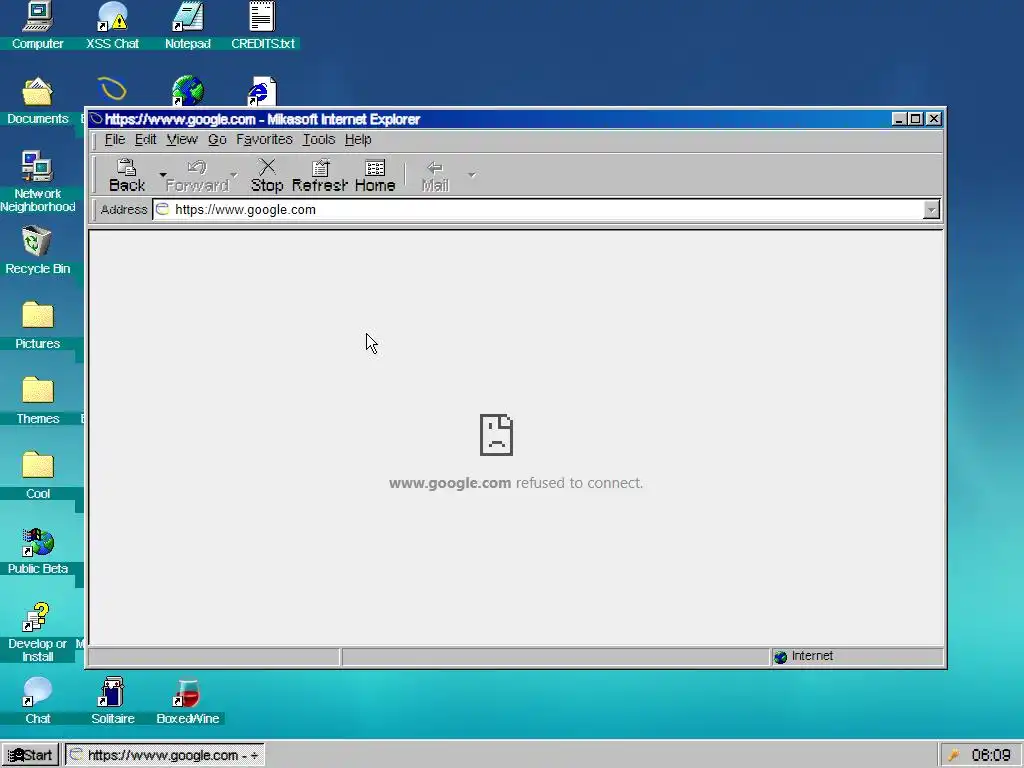Click the google.com taskbar button
The width and height of the screenshot is (1024, 768).
tap(165, 756)
